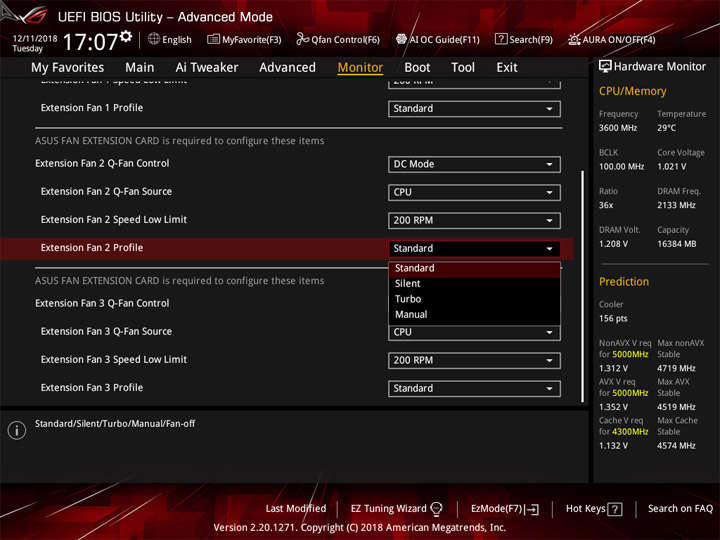Click the 1.208 V DRAM voltage value

tap(613, 244)
